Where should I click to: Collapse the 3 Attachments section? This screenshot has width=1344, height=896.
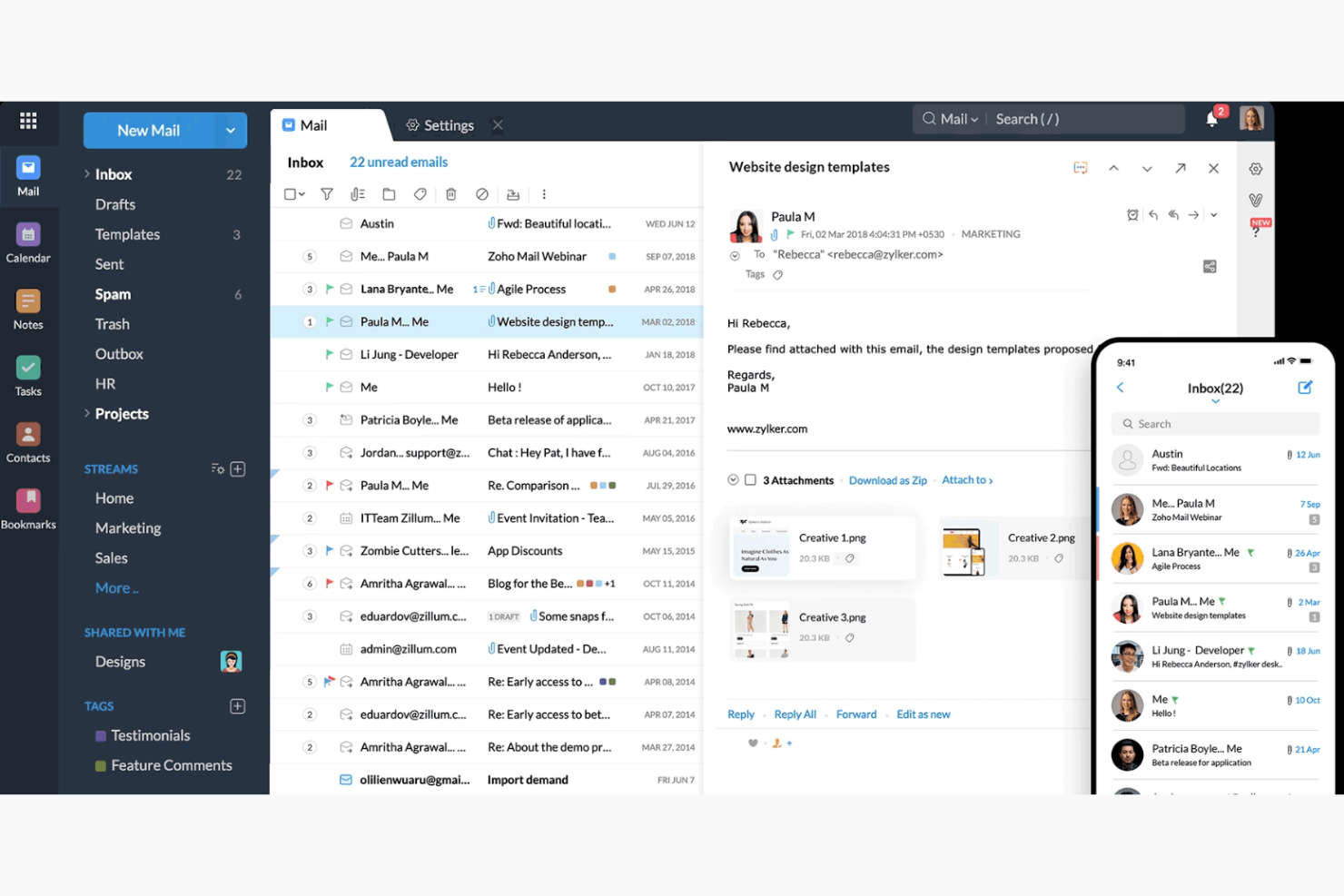(x=733, y=480)
